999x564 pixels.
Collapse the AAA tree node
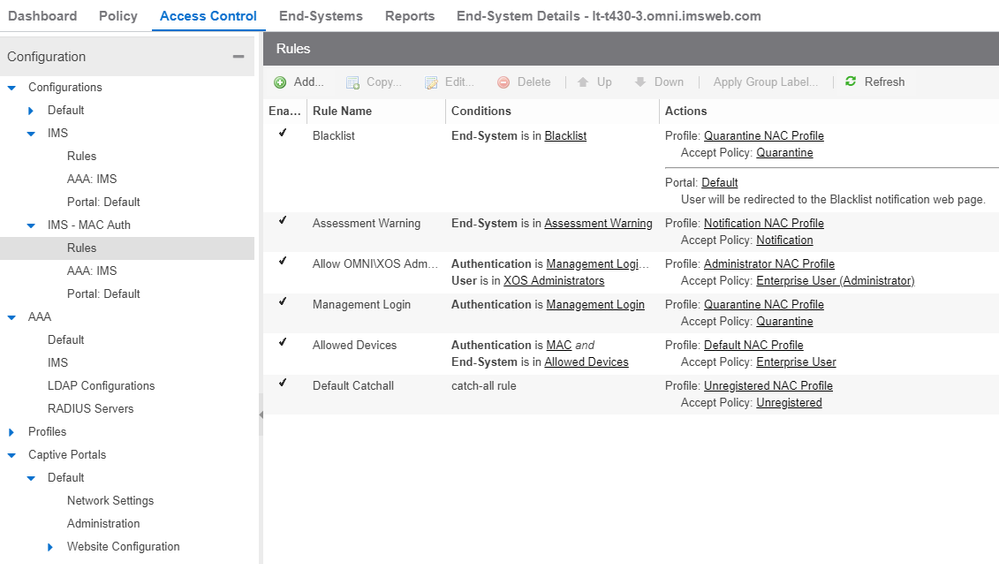click(x=12, y=317)
